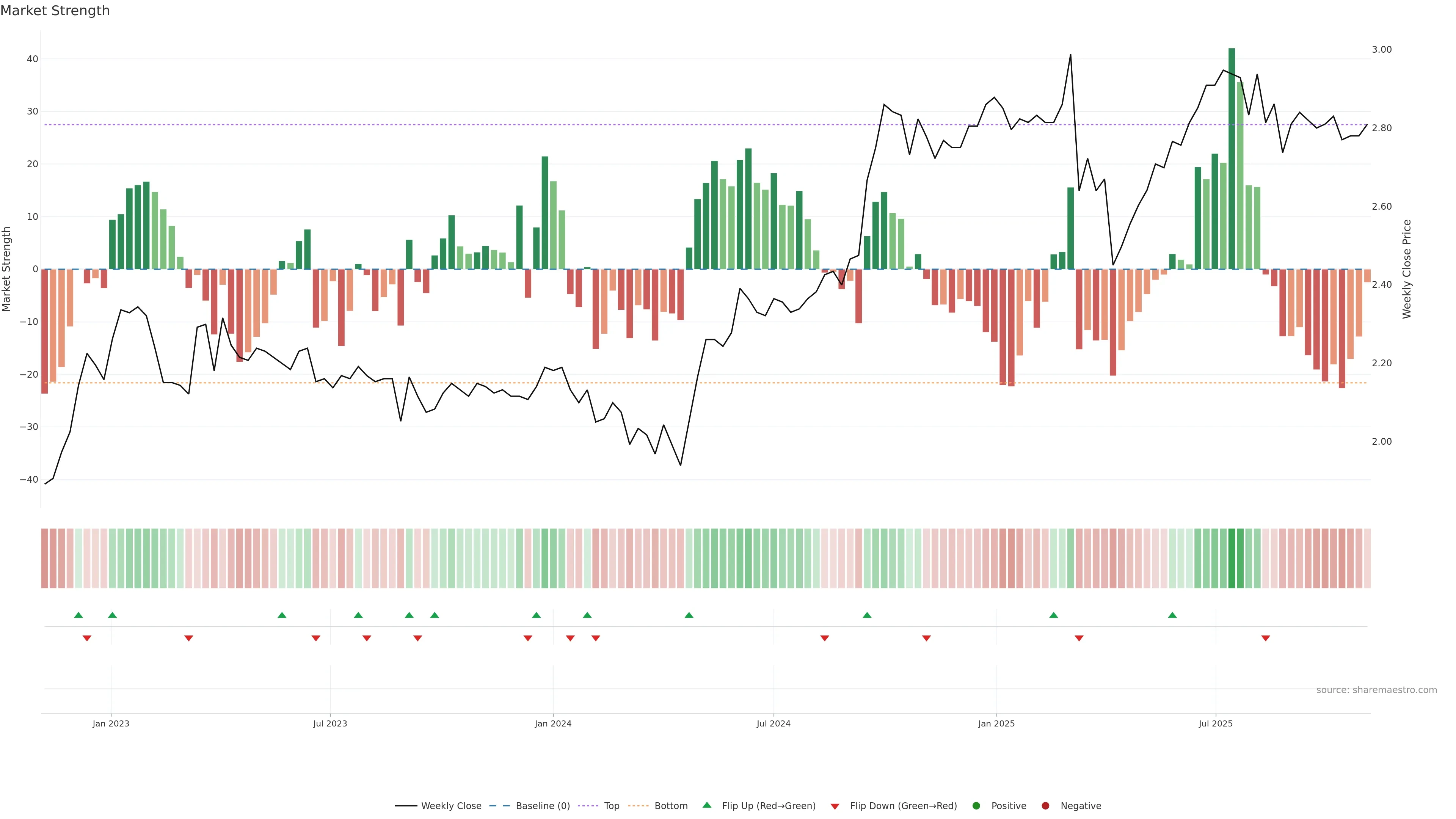Click the Market Strength chart title
This screenshot has height=819, width=1456.
coord(55,11)
